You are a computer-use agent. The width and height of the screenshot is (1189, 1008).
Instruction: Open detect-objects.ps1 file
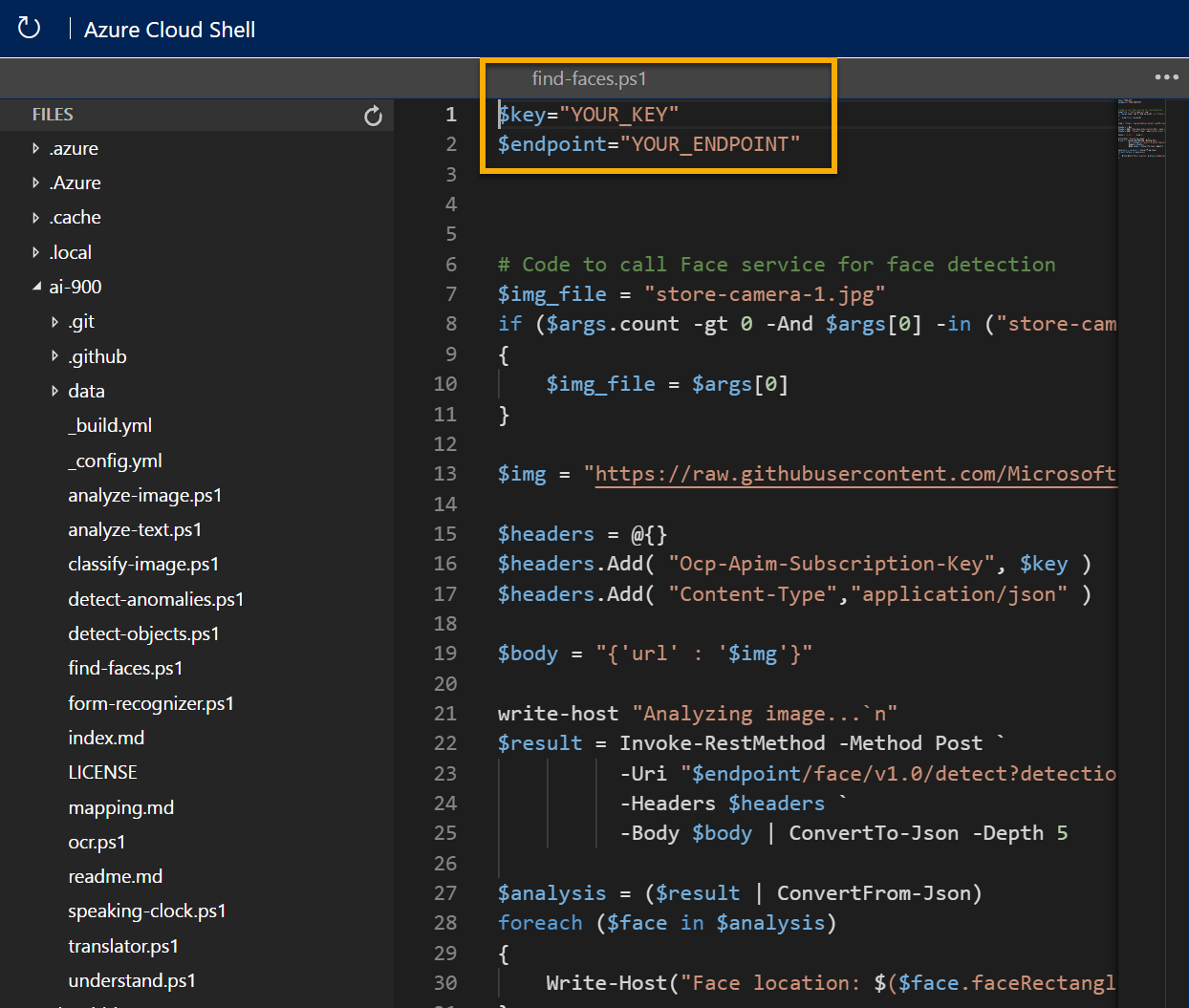coord(143,633)
